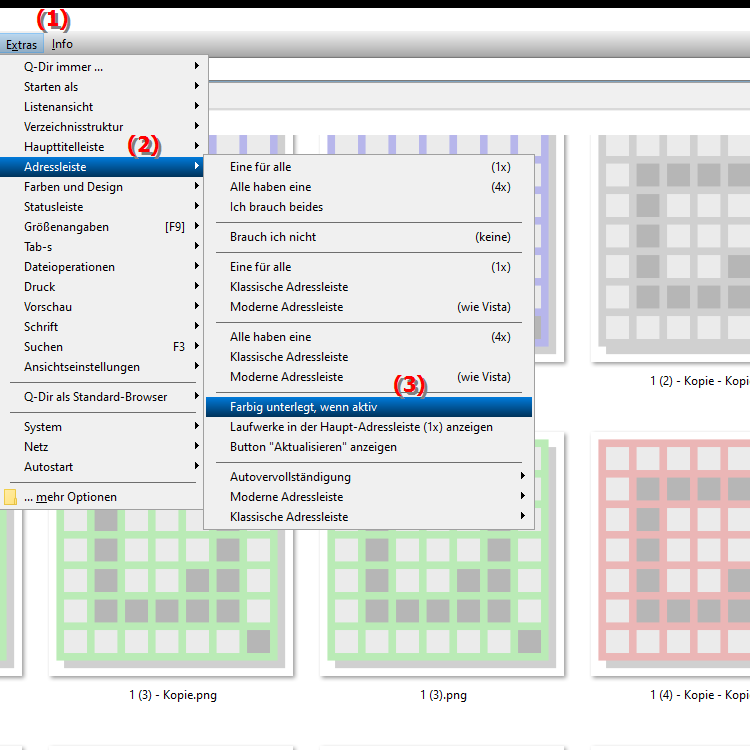The width and height of the screenshot is (750, 750).
Task: Expand 'Klassische Adressleiste' submenu with arrow
Action: [x=369, y=518]
